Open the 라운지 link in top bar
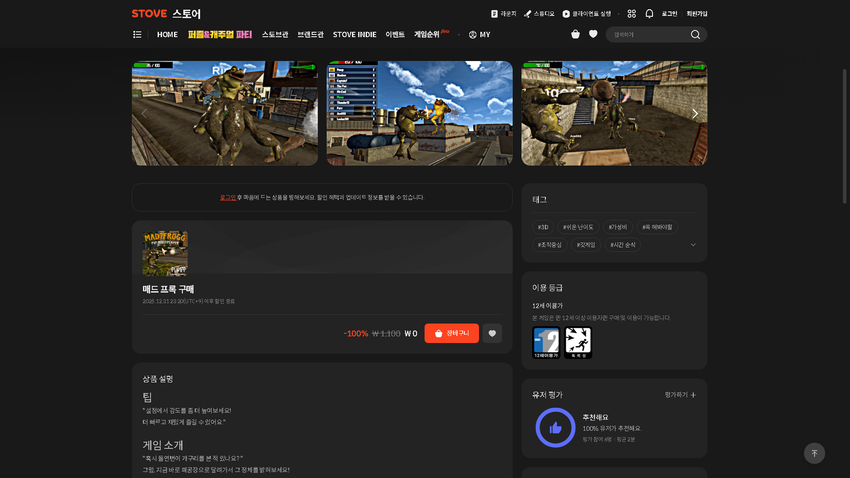 tap(504, 14)
